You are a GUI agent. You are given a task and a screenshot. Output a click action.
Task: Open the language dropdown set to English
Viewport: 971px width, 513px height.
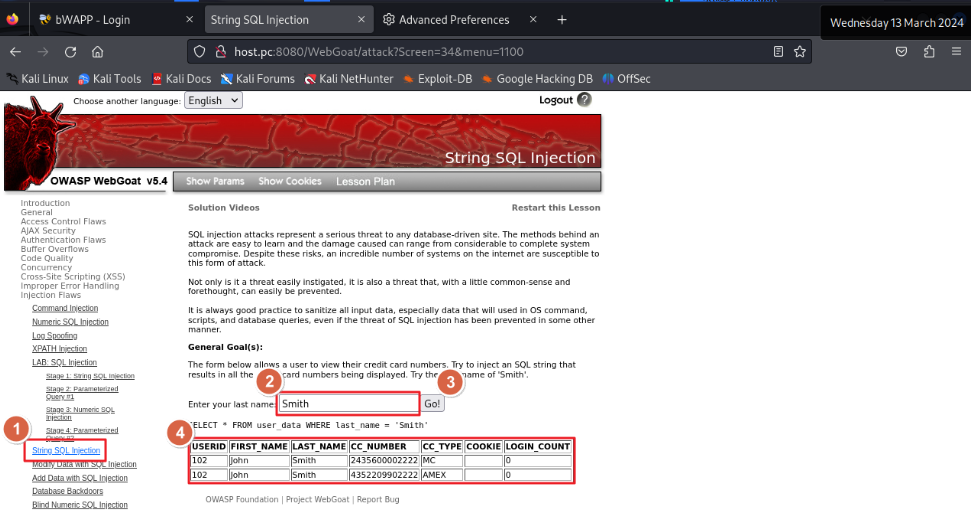(x=213, y=100)
